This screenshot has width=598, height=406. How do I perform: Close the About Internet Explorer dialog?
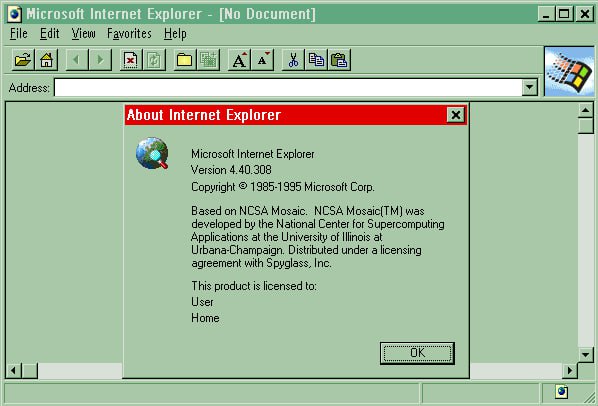pyautogui.click(x=455, y=115)
